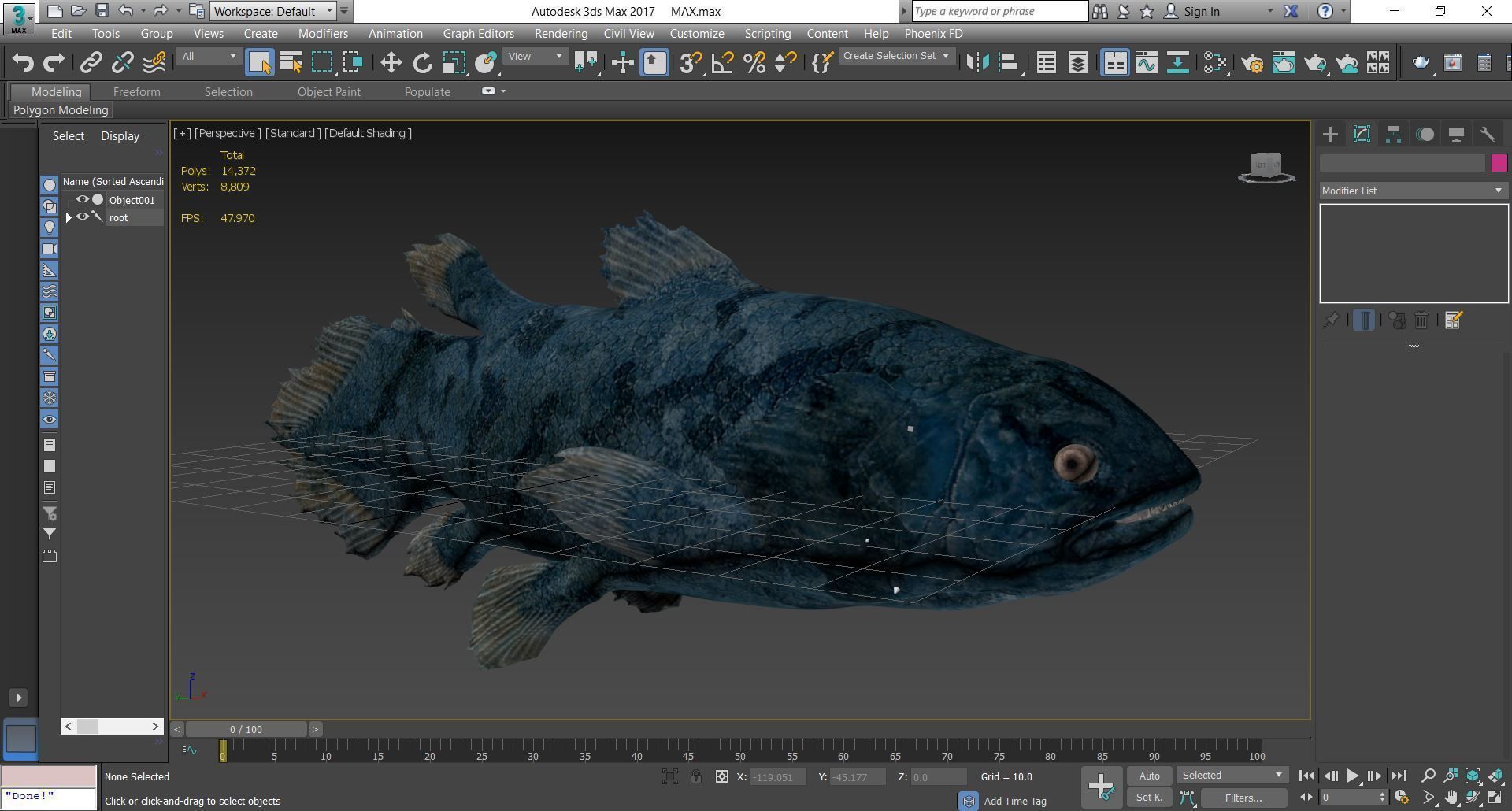Click the scene explorer horizontal scrollbar
1512x811 pixels.
click(x=112, y=726)
